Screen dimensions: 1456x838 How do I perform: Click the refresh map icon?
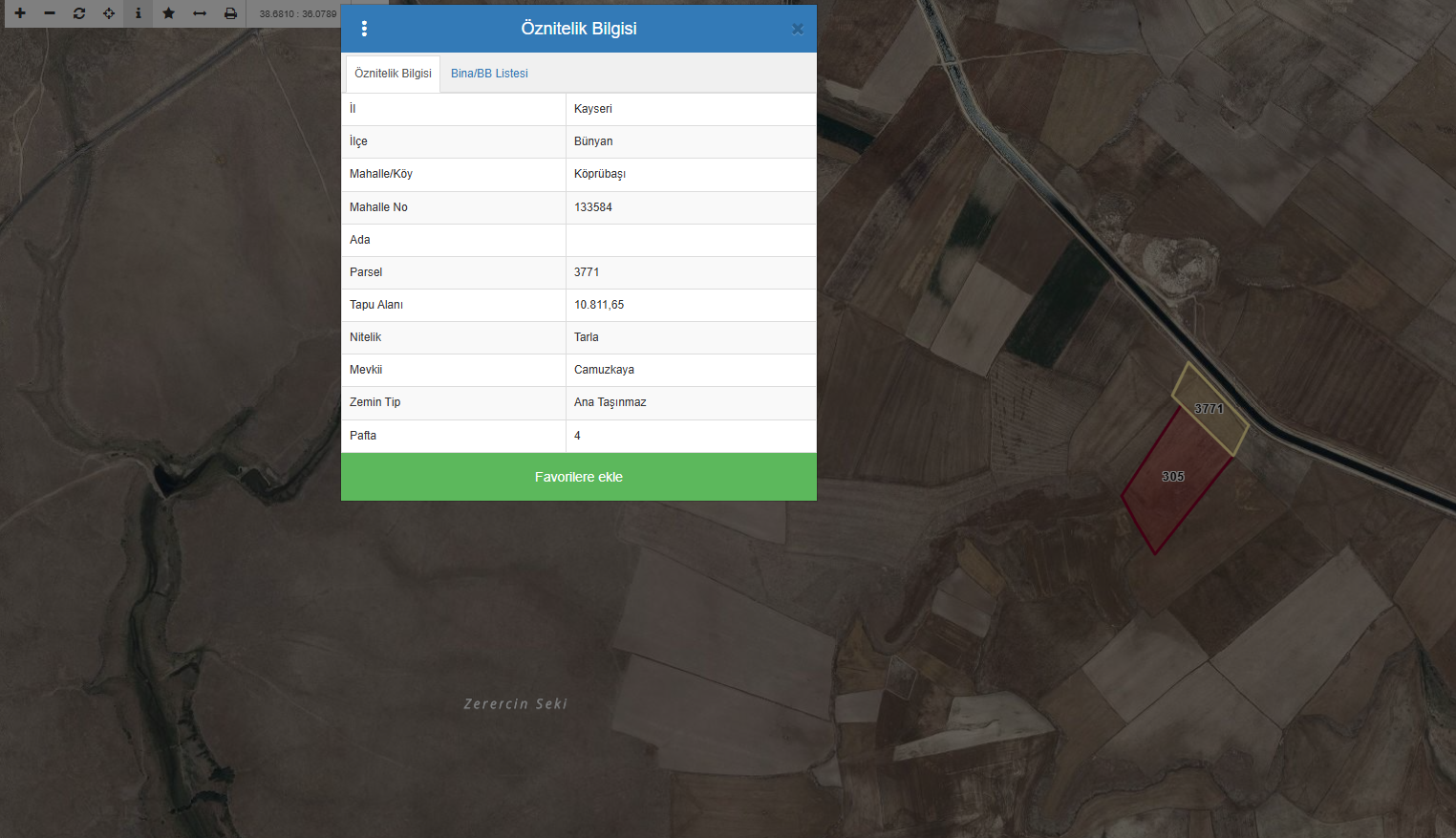pos(79,13)
